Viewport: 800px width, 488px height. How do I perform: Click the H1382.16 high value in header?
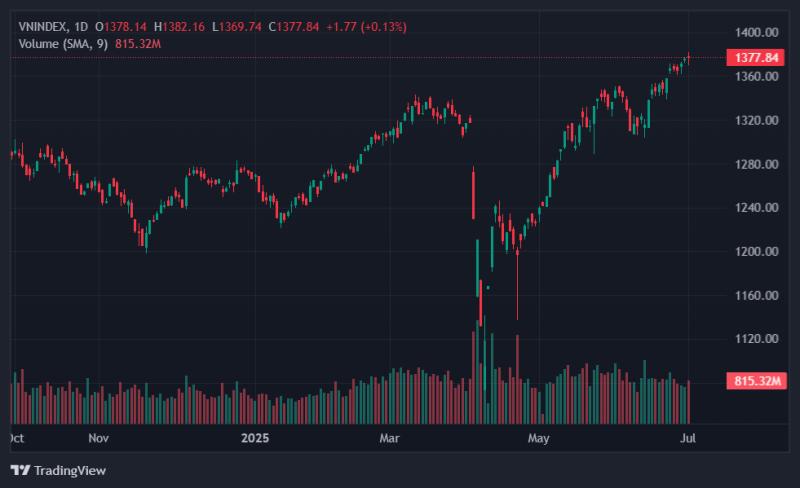tap(179, 27)
